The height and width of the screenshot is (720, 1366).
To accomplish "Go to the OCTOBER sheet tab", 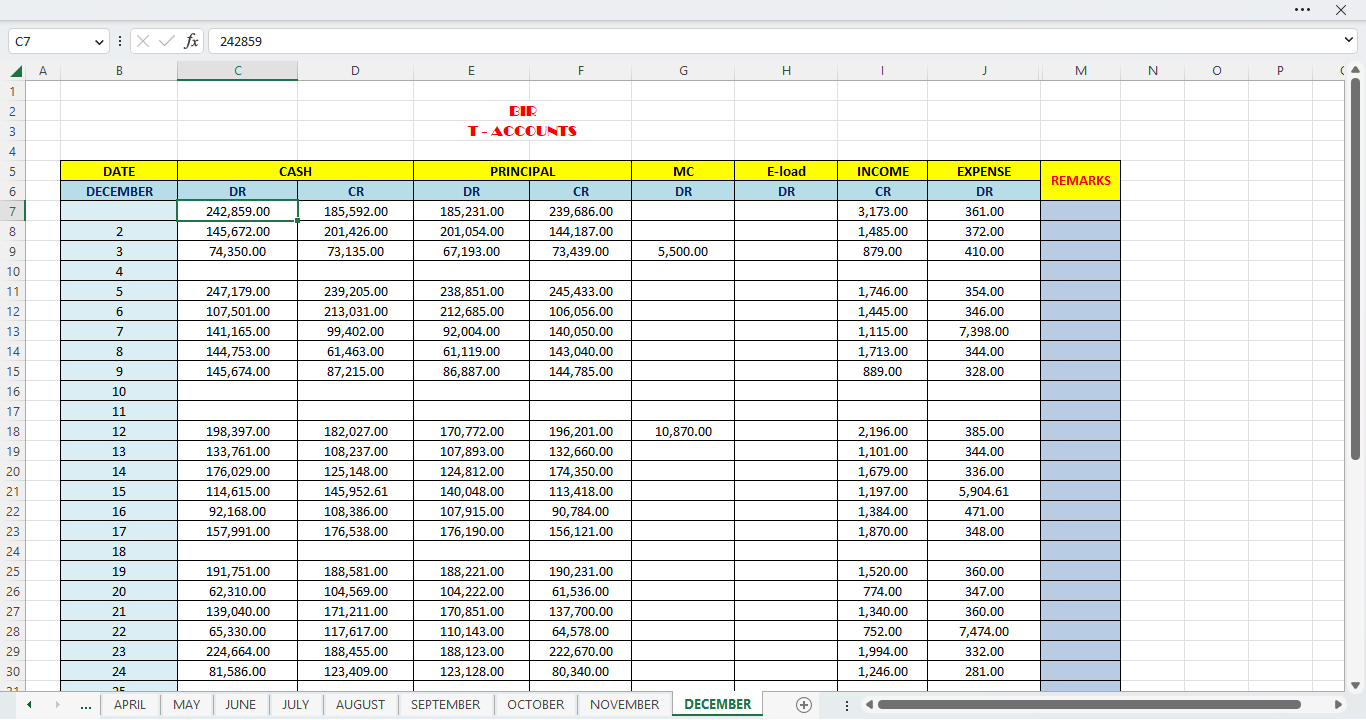I will tap(536, 705).
